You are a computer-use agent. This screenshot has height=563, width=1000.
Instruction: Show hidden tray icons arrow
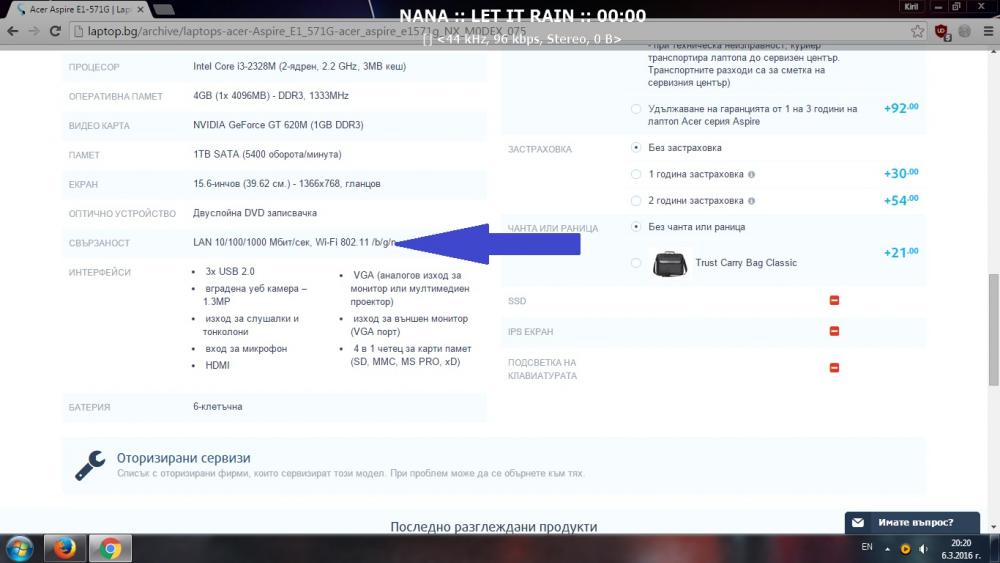(887, 549)
